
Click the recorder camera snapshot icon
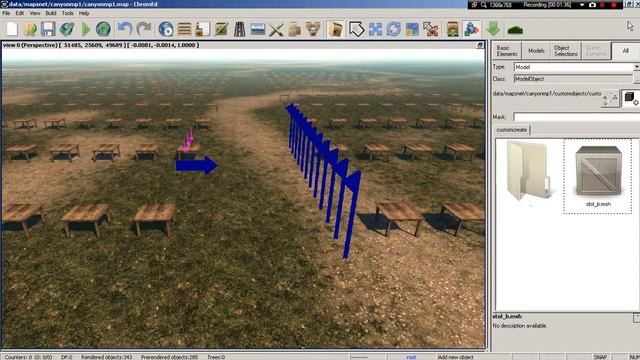tap(592, 4)
